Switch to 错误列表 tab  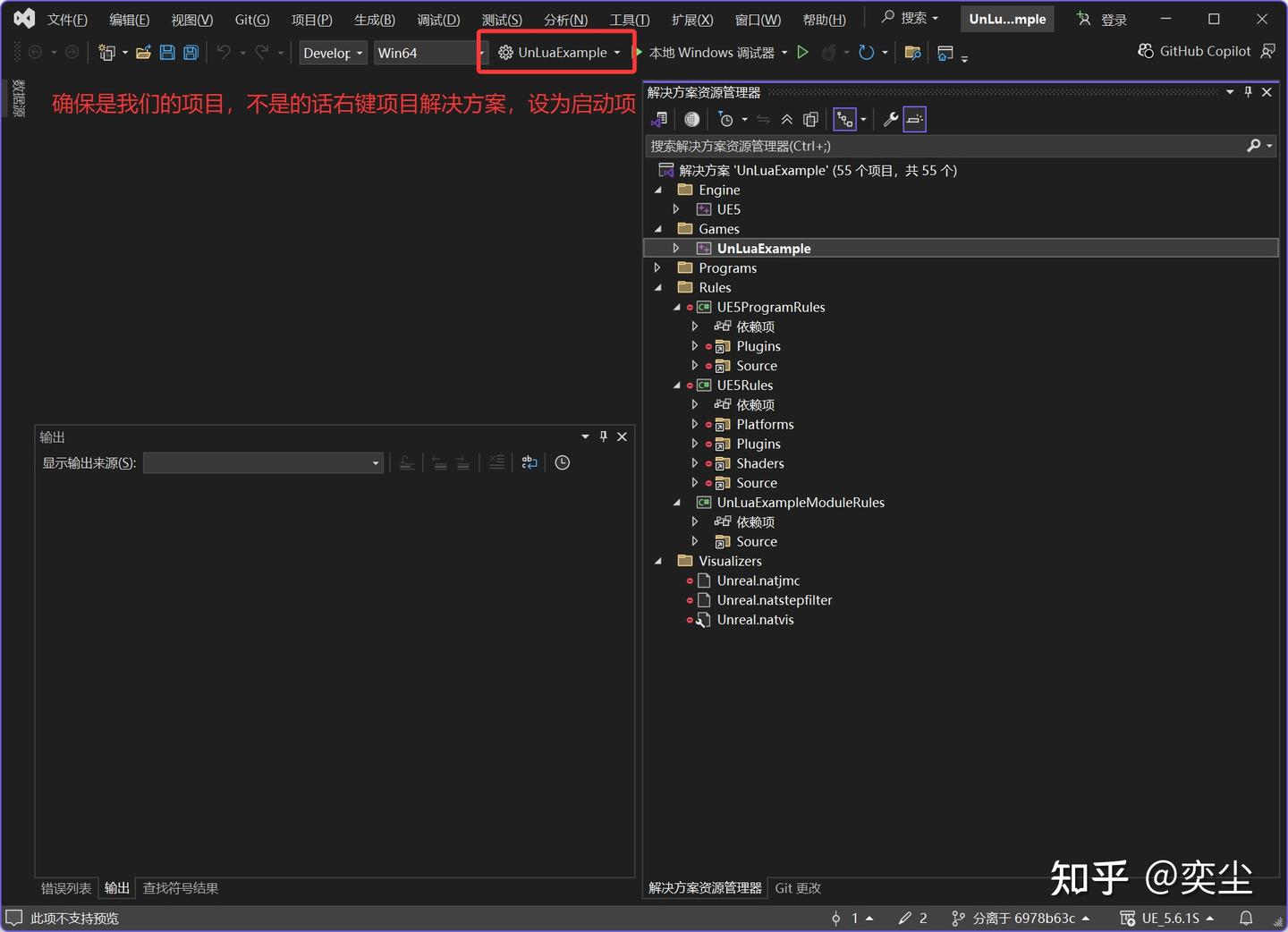point(66,888)
